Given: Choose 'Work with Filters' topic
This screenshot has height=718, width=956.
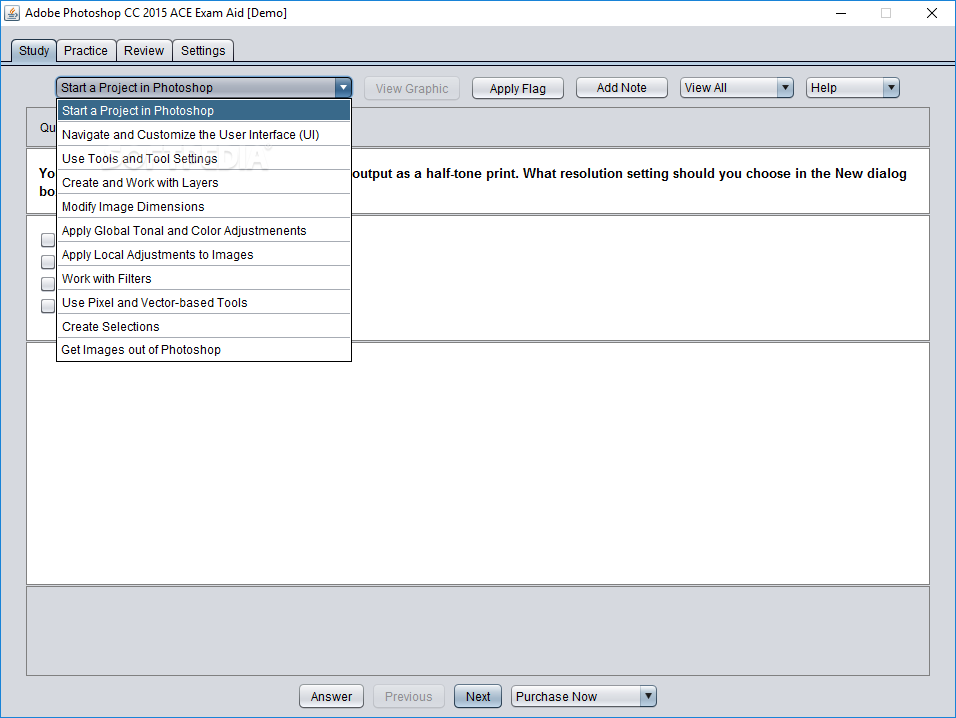Looking at the screenshot, I should 204,279.
